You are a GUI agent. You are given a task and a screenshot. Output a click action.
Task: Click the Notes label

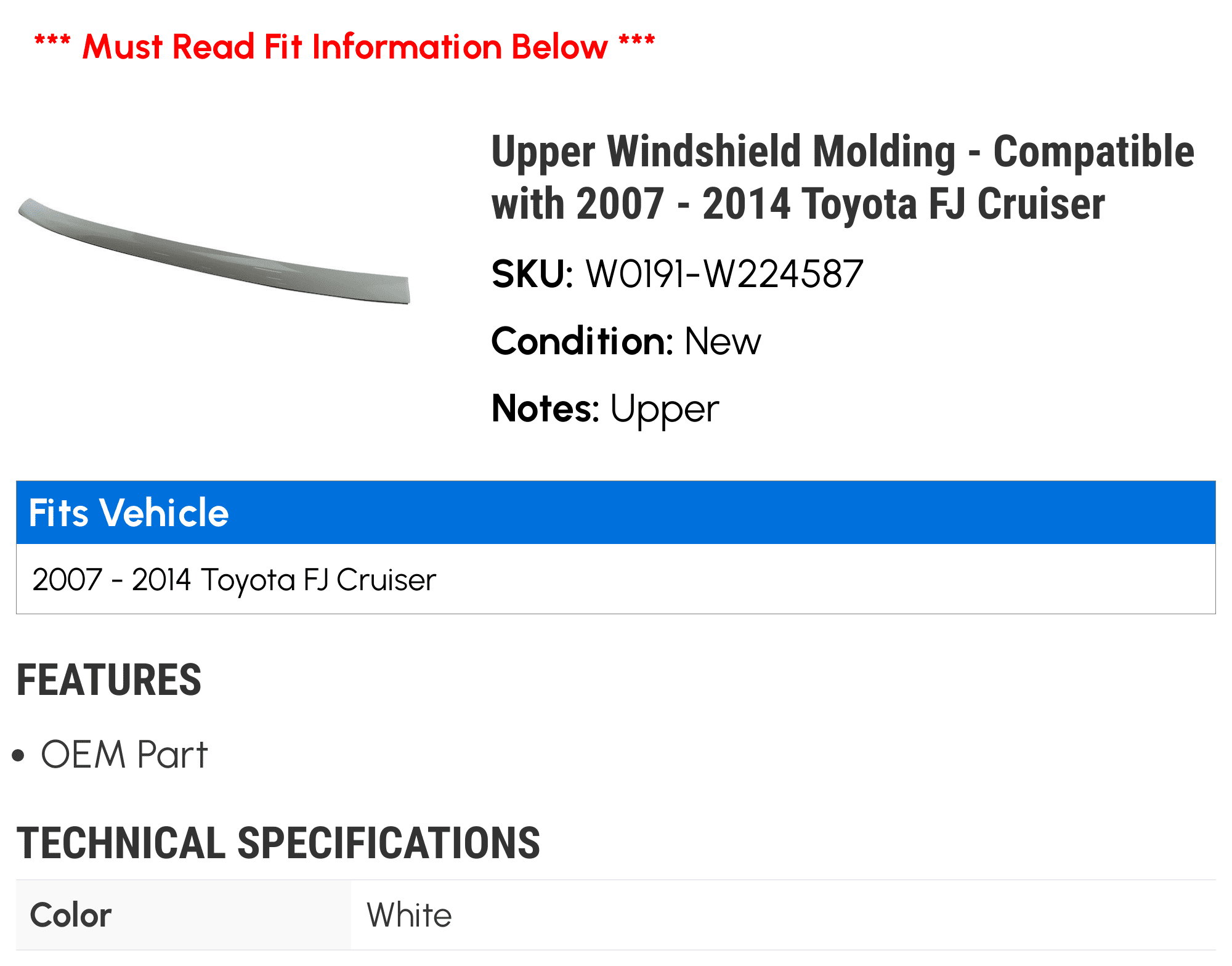coord(545,408)
